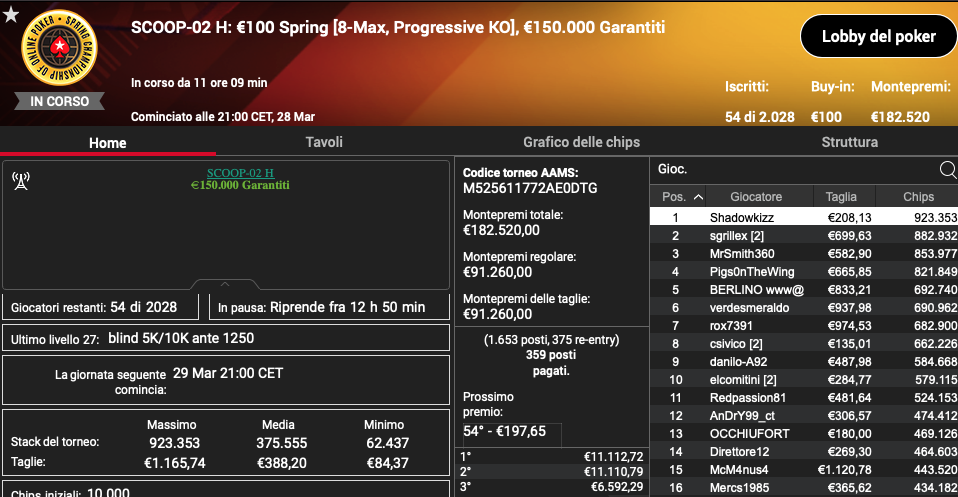
Task: Click the Riprende fra 12 h 50 min status
Action: click(x=347, y=307)
